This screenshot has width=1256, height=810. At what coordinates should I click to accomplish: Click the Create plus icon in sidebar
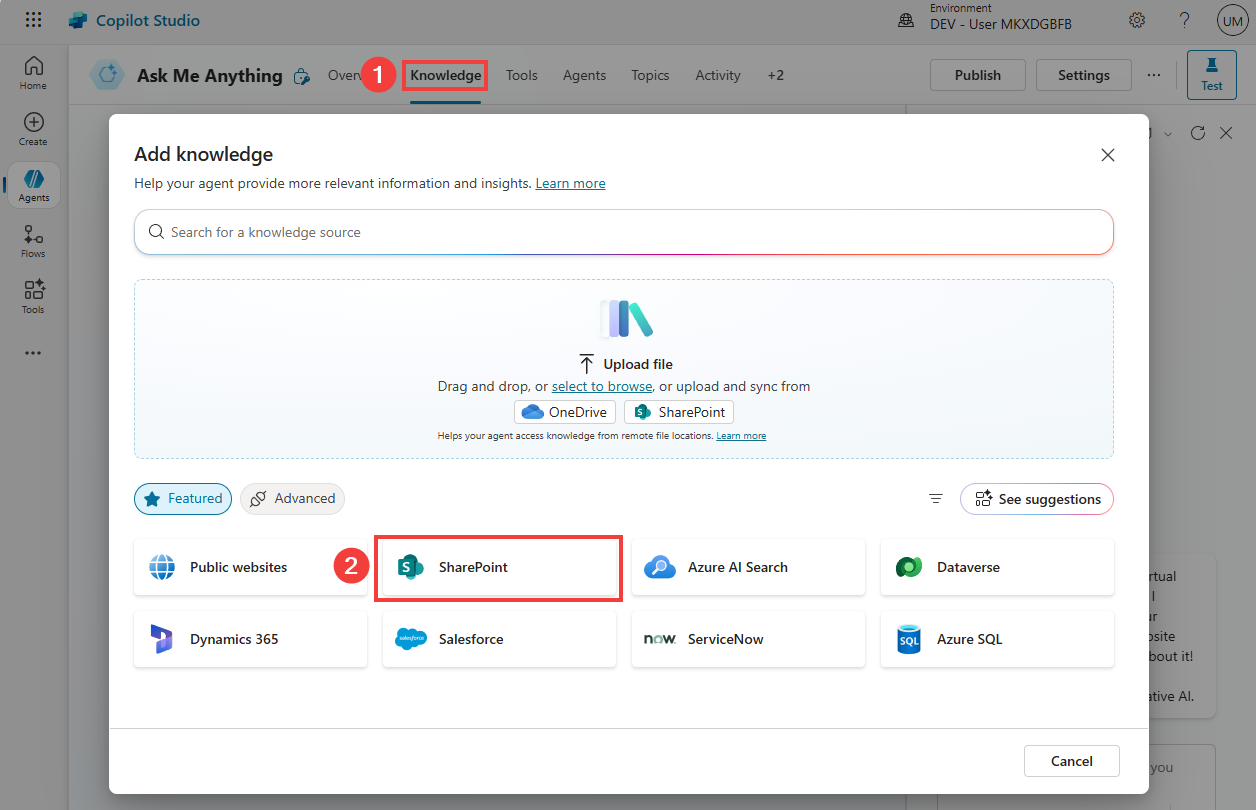(x=33, y=129)
